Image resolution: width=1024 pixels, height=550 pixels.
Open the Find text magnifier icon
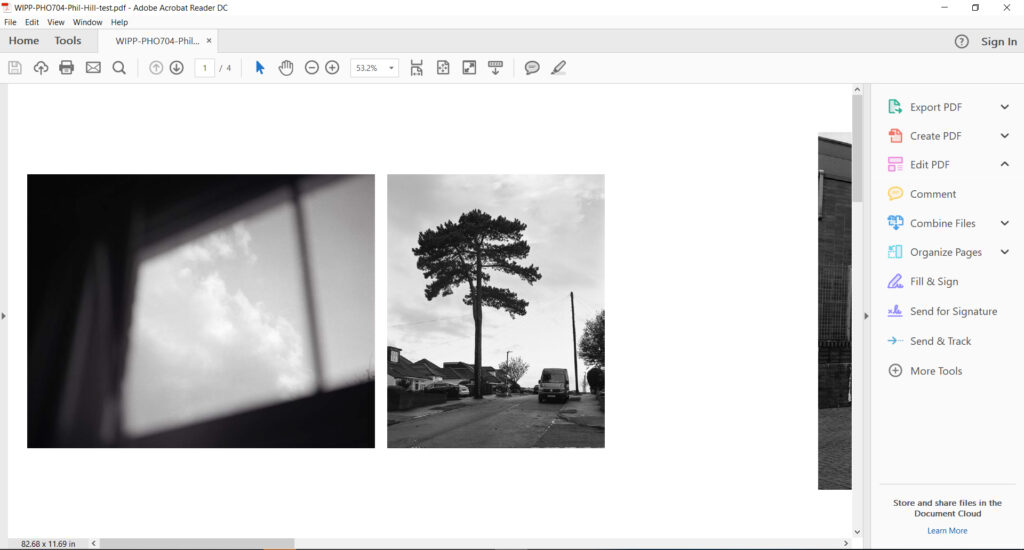[119, 67]
